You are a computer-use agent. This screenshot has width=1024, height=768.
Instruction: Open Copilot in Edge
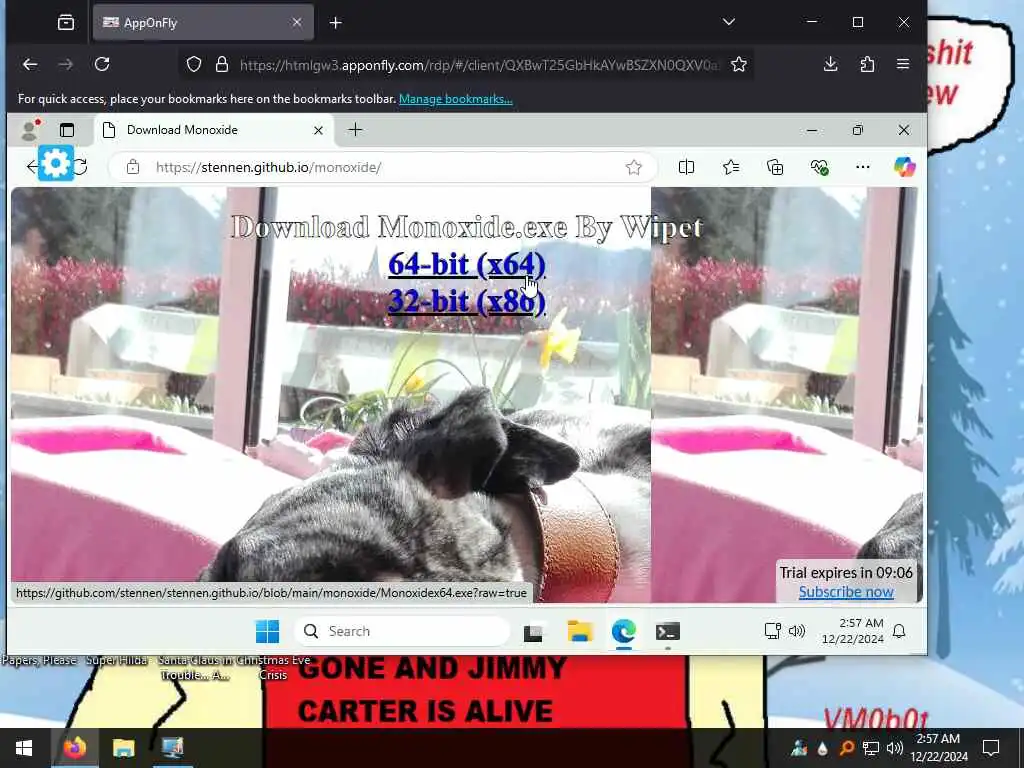[904, 167]
